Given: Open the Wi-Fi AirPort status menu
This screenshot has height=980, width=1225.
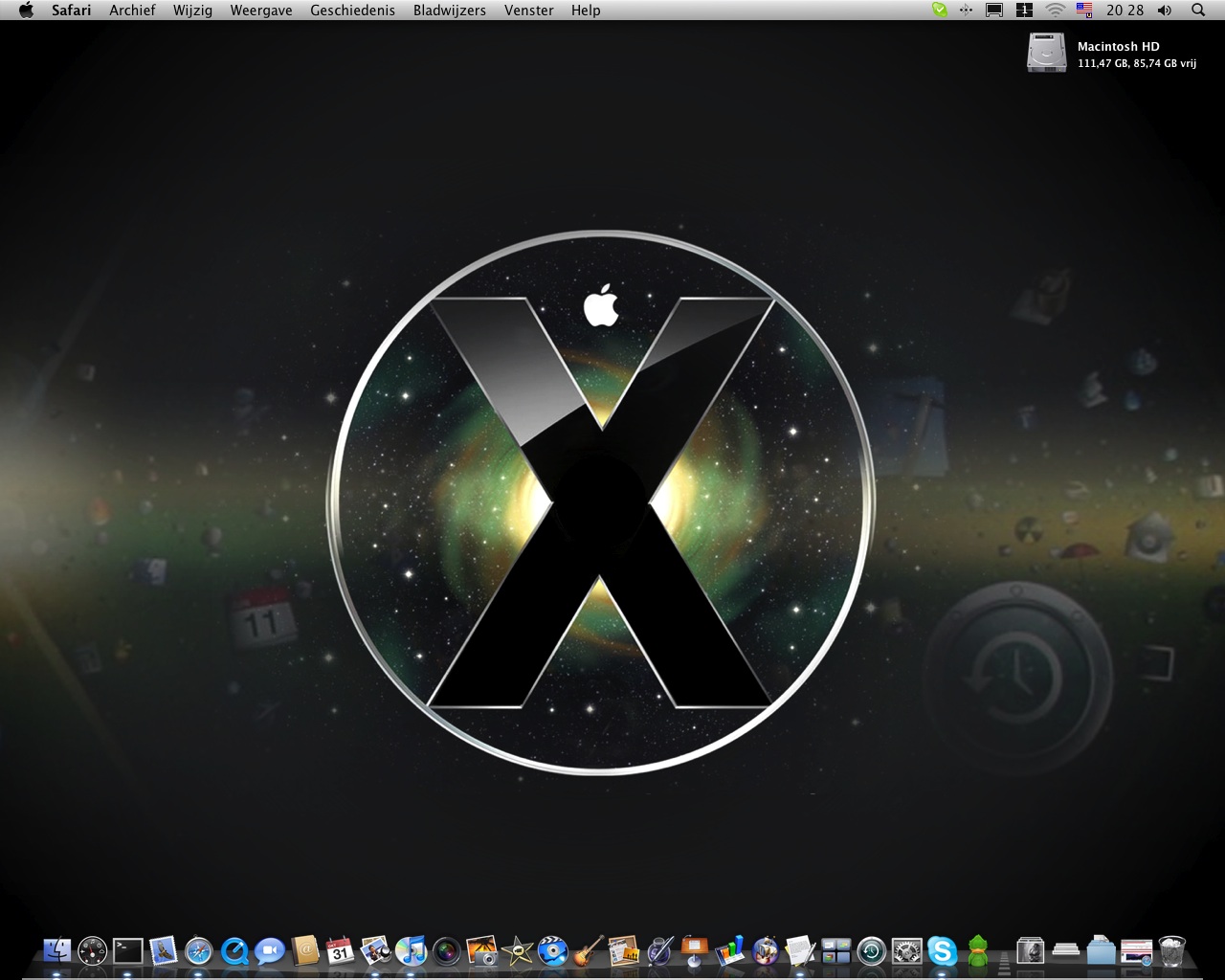Looking at the screenshot, I should click(x=1055, y=10).
